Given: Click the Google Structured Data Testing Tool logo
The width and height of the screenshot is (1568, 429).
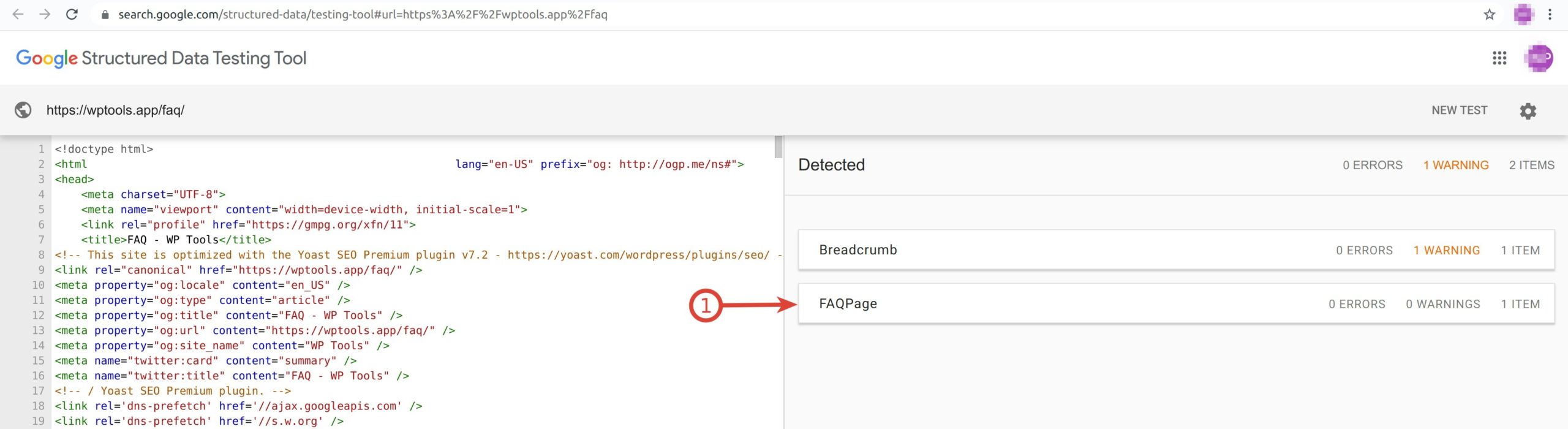Looking at the screenshot, I should pyautogui.click(x=161, y=58).
